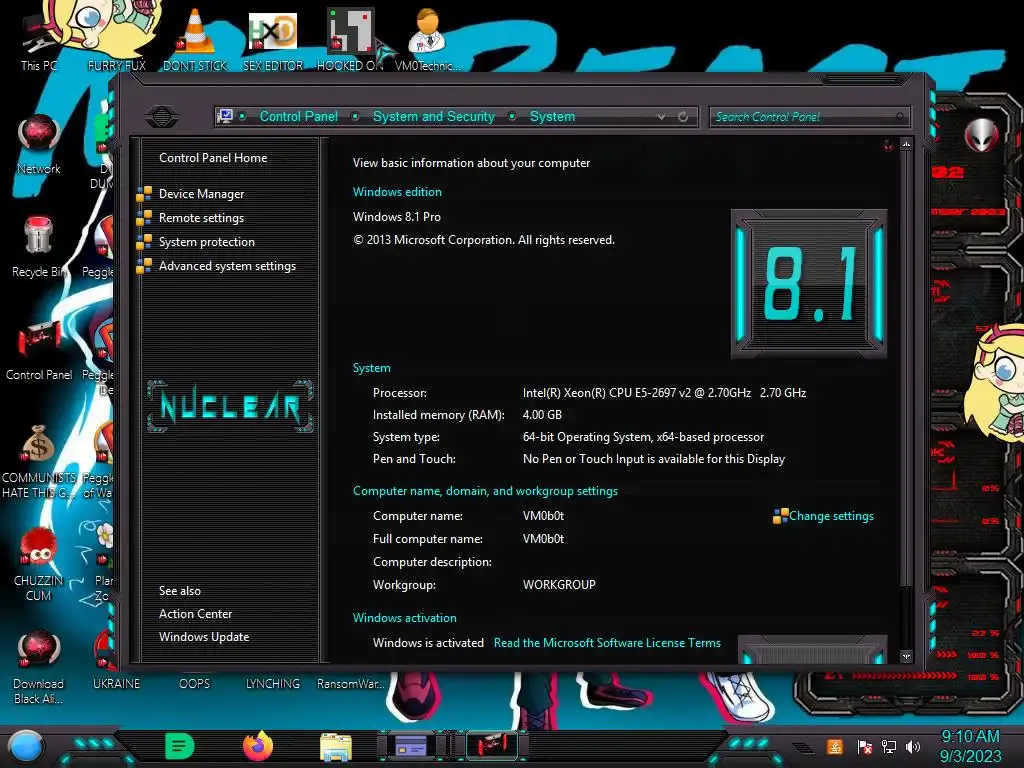Open Advanced system settings link

click(227, 266)
